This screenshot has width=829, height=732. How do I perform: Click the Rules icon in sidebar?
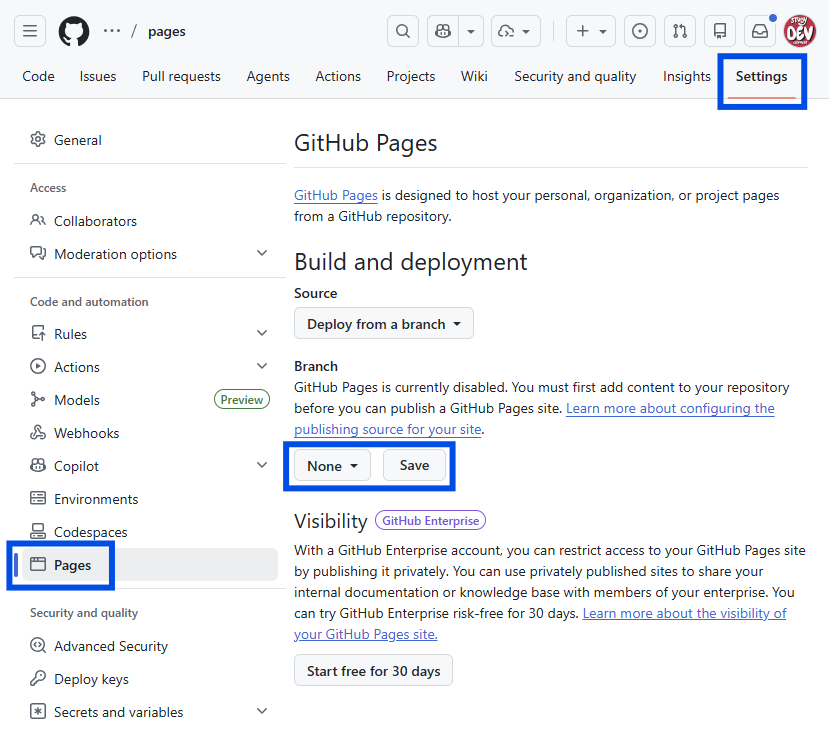click(38, 333)
